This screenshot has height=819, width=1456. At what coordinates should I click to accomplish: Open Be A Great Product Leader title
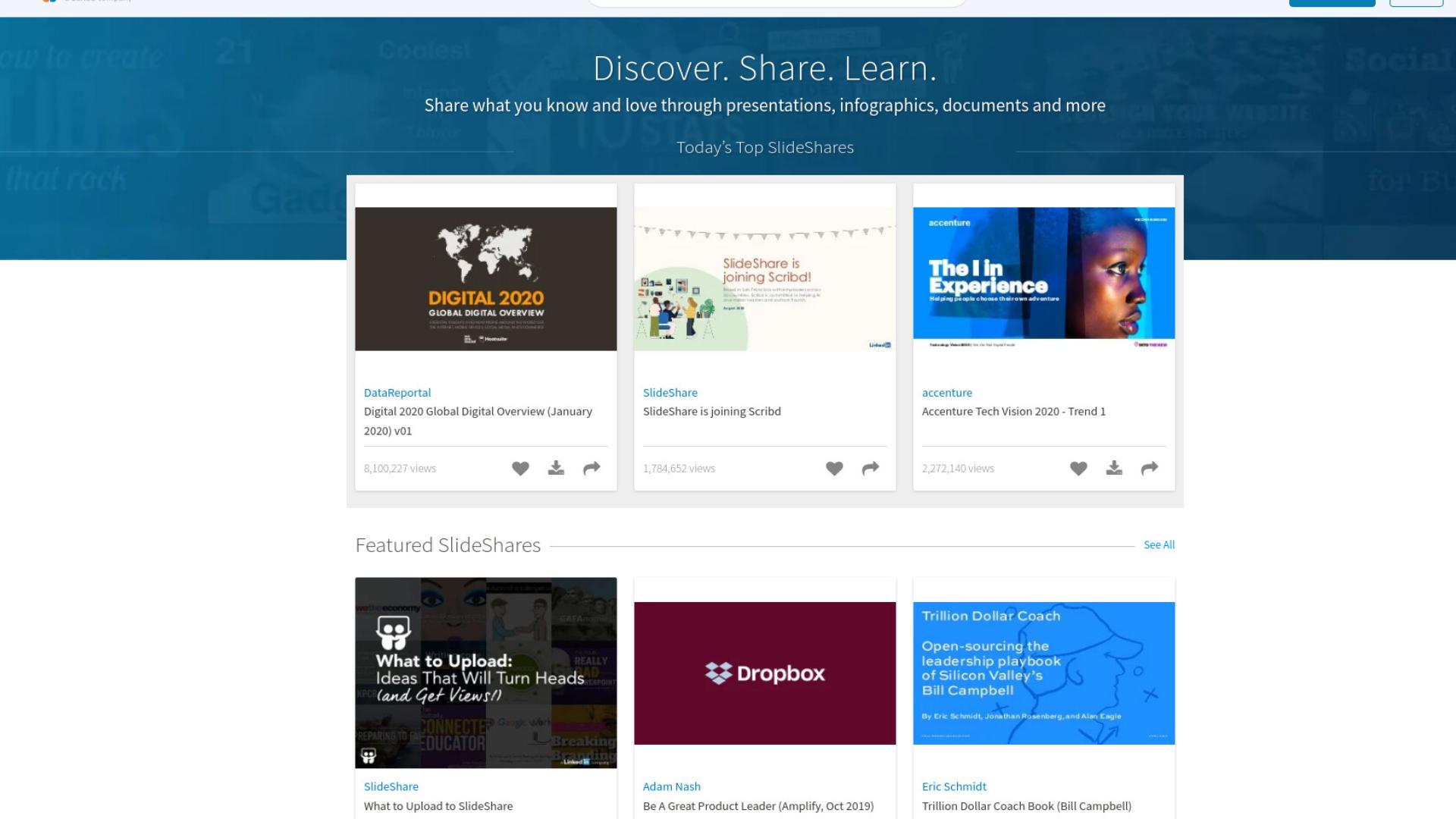758,806
